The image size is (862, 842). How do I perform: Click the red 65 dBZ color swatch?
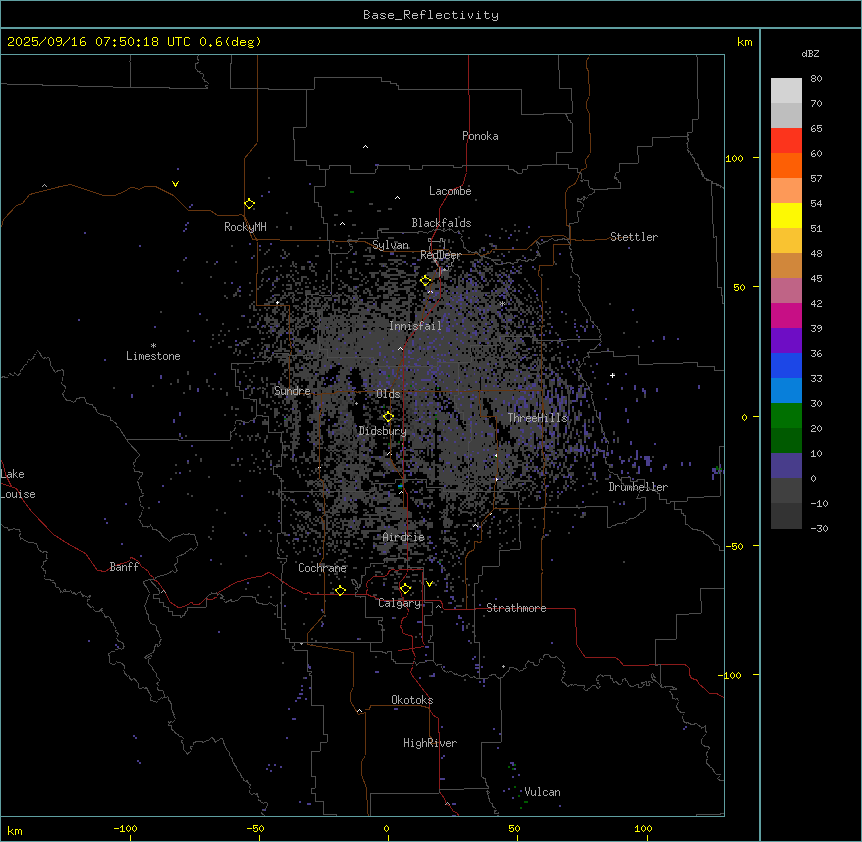tap(786, 141)
